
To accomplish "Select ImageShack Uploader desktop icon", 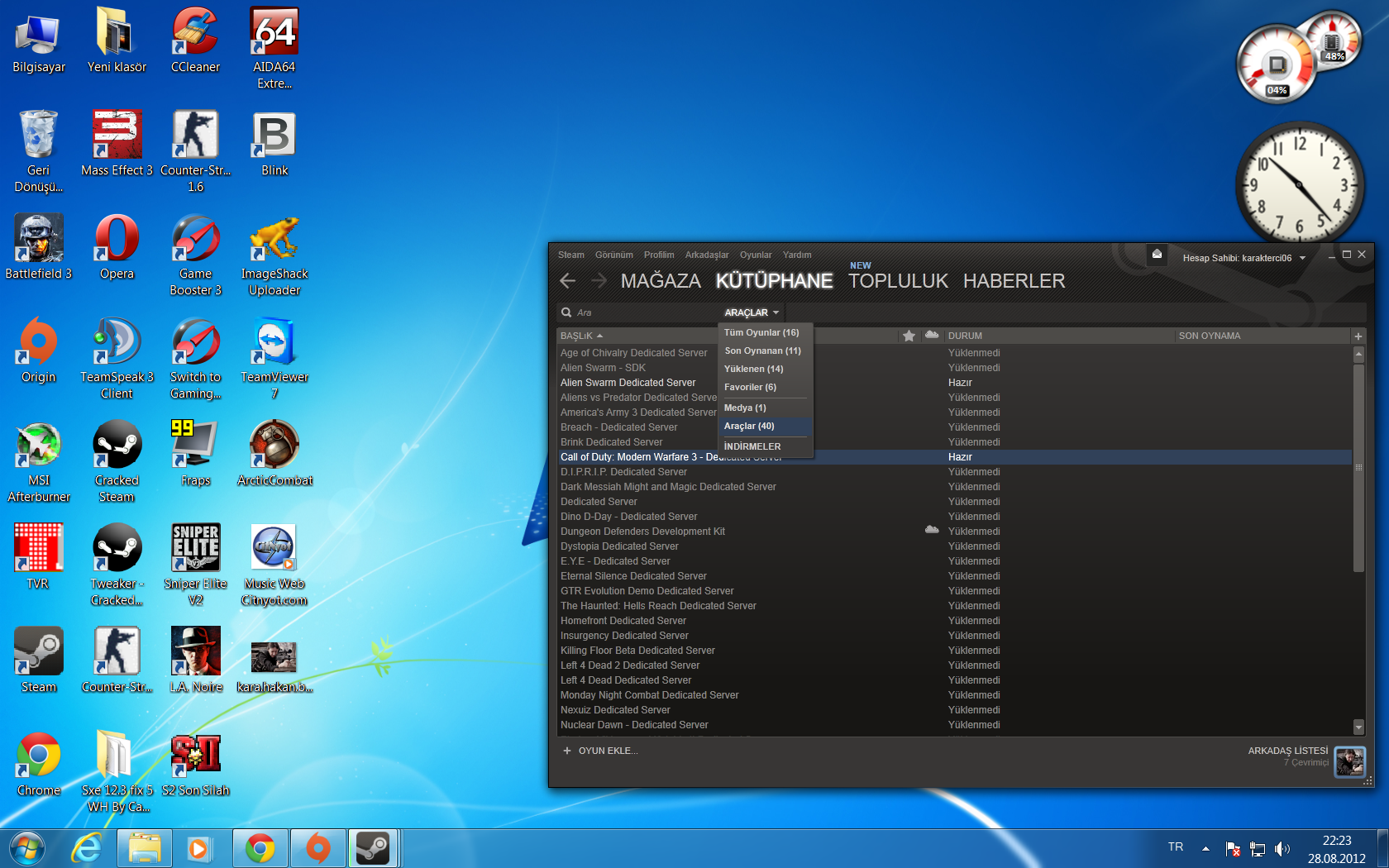I will [x=274, y=255].
